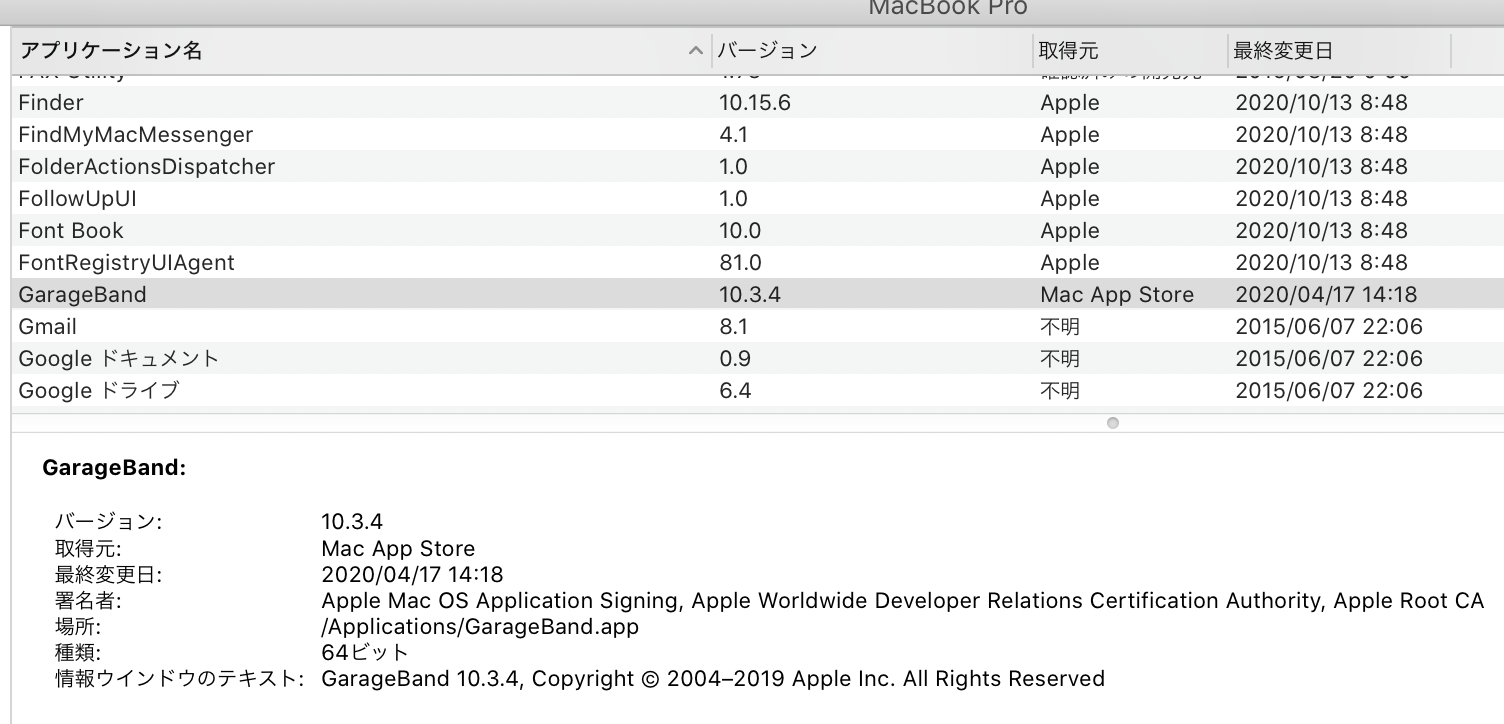Viewport: 1504px width, 724px height.
Task: Select the Gmail application row
Action: 47,327
